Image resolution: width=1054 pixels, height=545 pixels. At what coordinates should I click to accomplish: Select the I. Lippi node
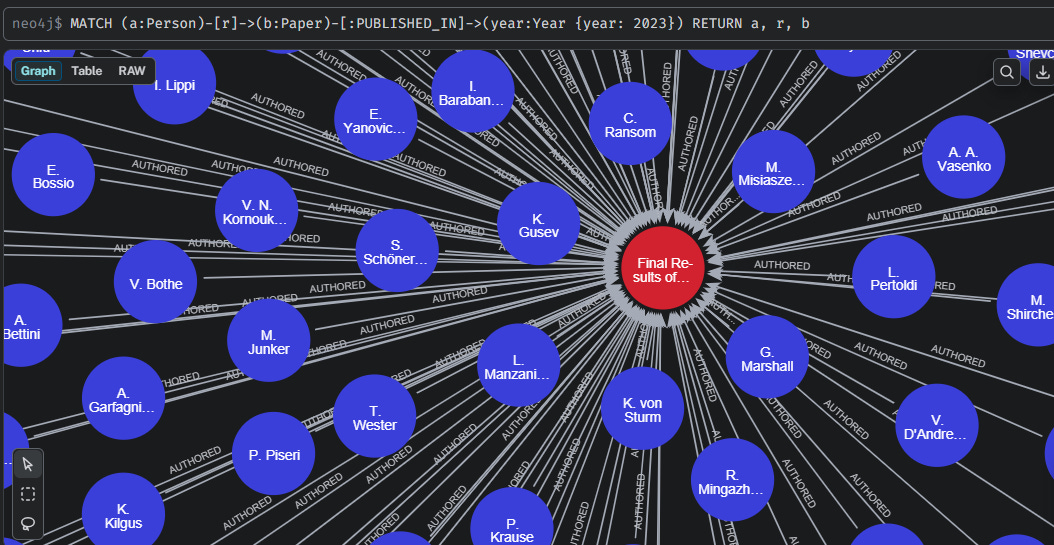[x=174, y=84]
